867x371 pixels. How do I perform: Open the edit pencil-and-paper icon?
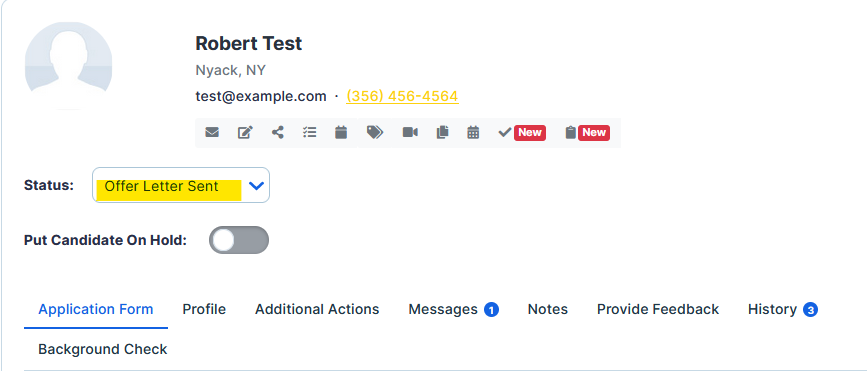click(245, 133)
